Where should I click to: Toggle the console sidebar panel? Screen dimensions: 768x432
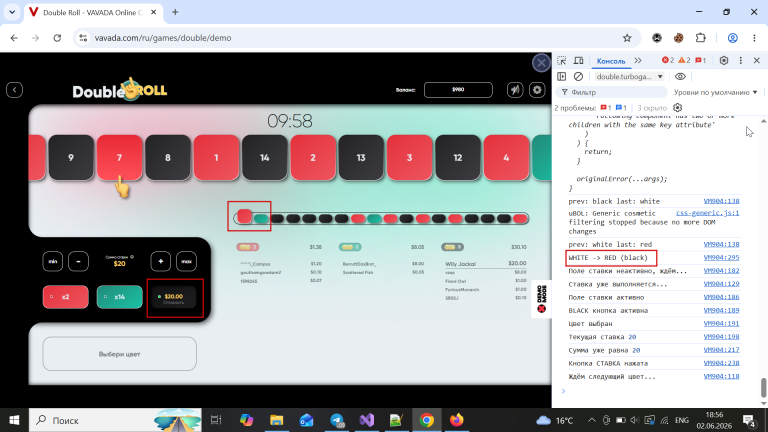coord(562,76)
